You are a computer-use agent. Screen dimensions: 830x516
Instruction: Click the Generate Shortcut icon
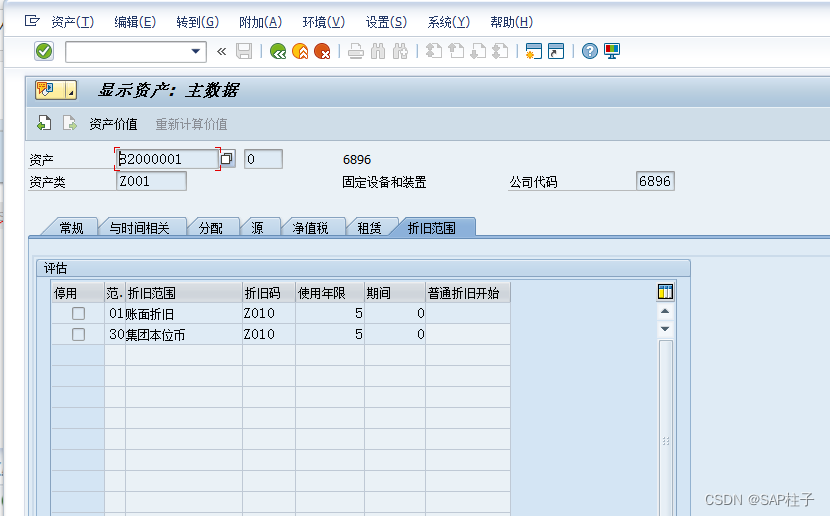tap(556, 51)
